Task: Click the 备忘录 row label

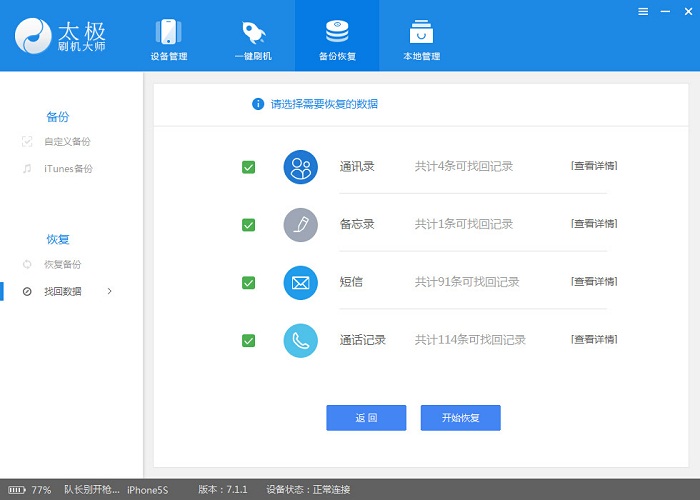Action: [357, 224]
